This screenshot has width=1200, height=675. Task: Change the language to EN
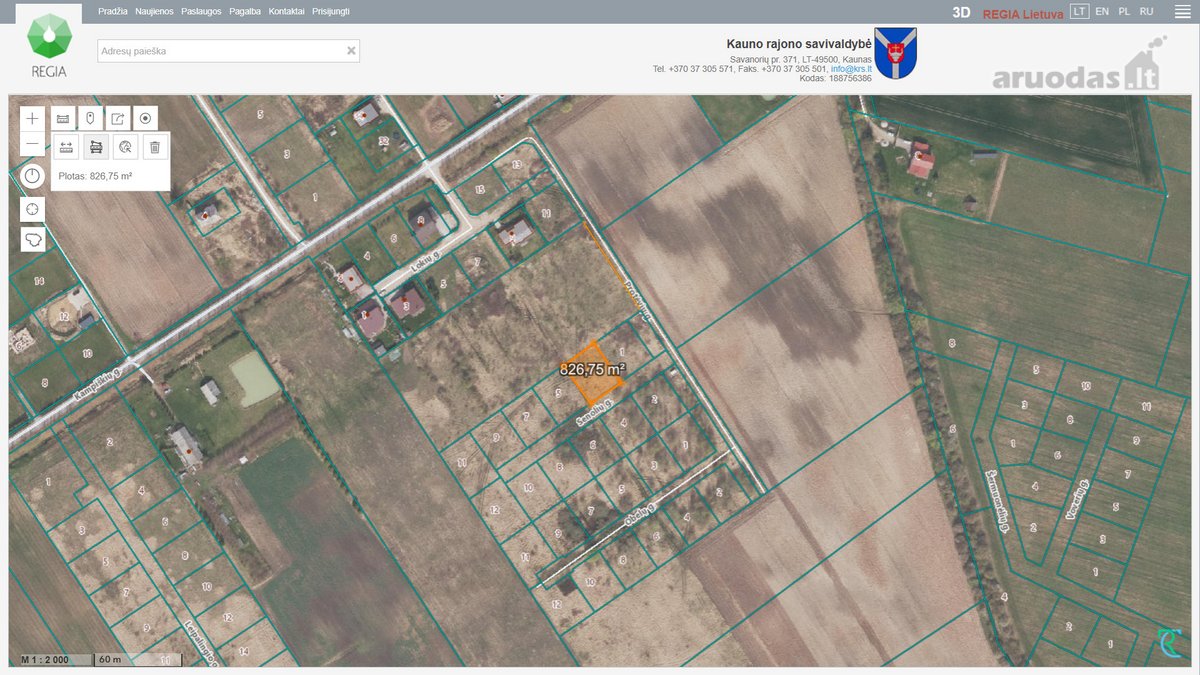1102,11
